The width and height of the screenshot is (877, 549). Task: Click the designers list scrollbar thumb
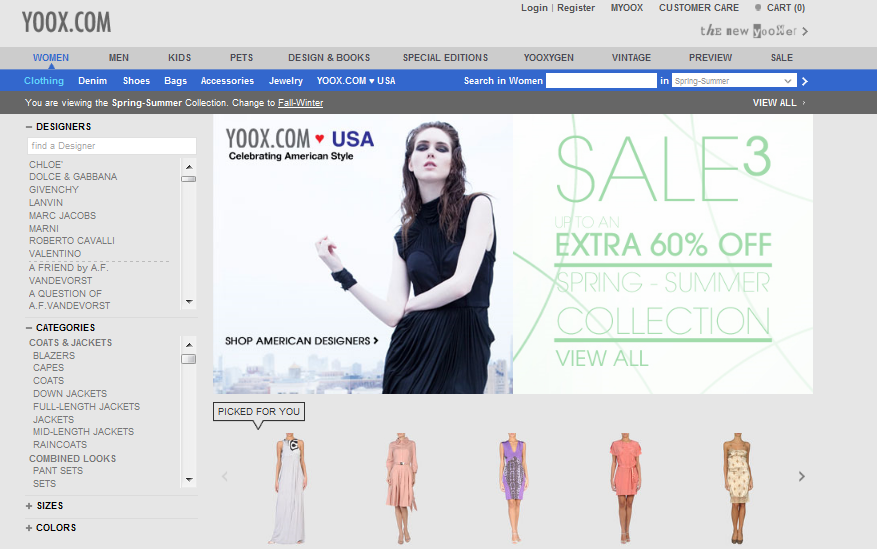point(189,179)
